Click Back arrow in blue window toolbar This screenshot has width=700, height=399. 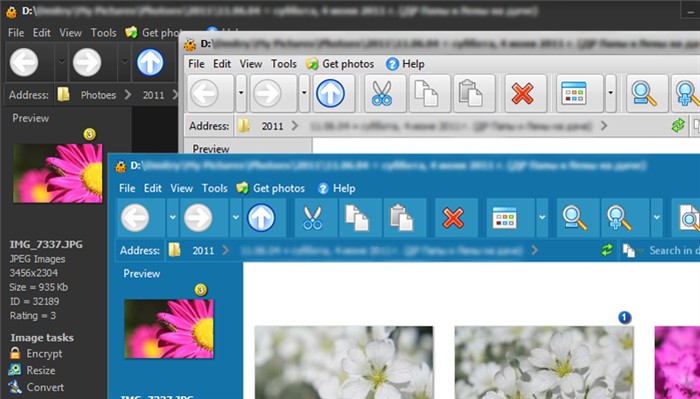(x=135, y=218)
